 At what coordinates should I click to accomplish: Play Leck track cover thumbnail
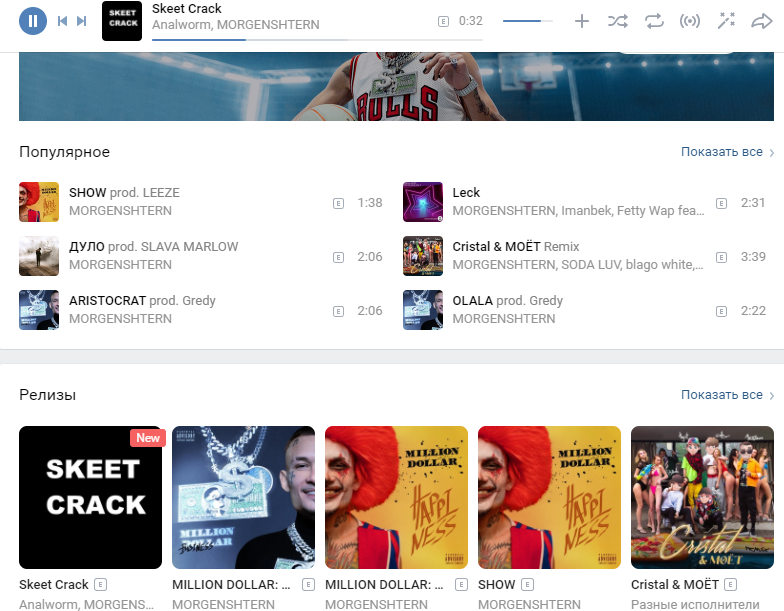[x=422, y=202]
